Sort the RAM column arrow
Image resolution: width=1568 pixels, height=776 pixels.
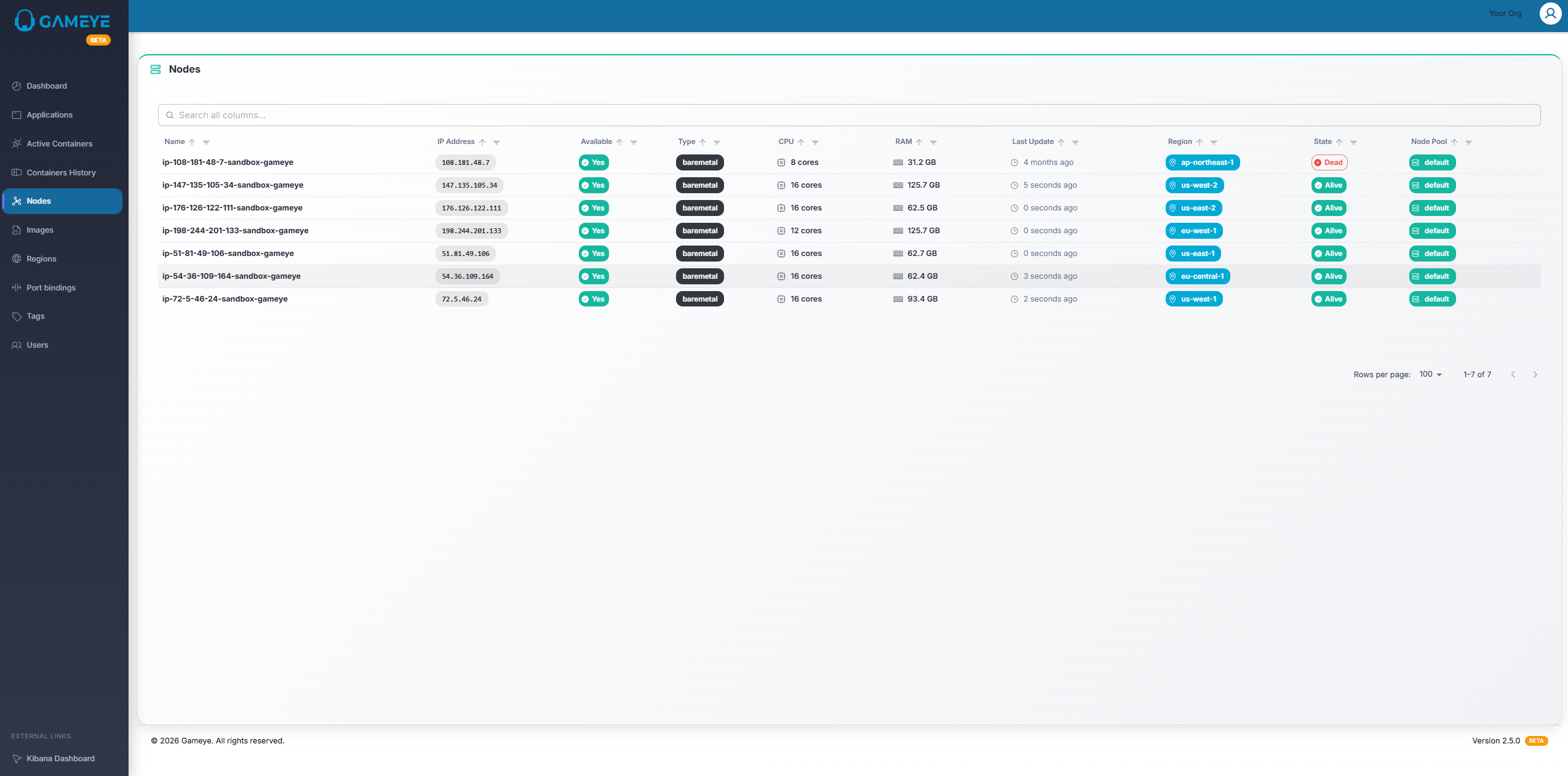[x=919, y=142]
